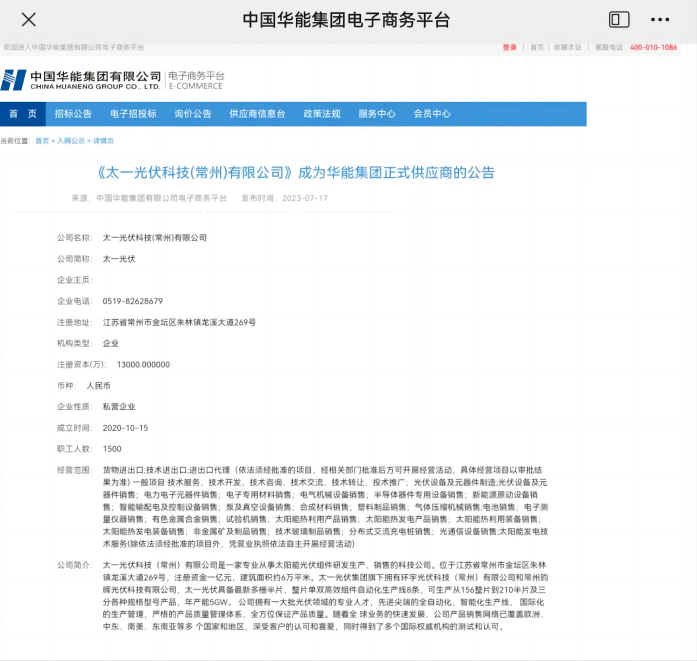697x661 pixels.
Task: Click phone number 0519-82628679
Action: [132, 301]
